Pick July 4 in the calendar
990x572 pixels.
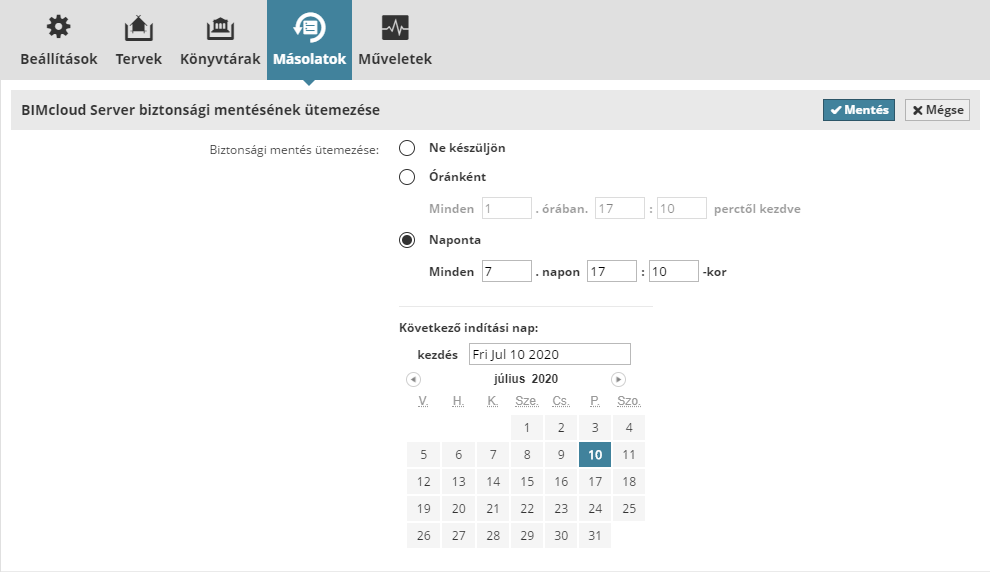click(x=629, y=427)
